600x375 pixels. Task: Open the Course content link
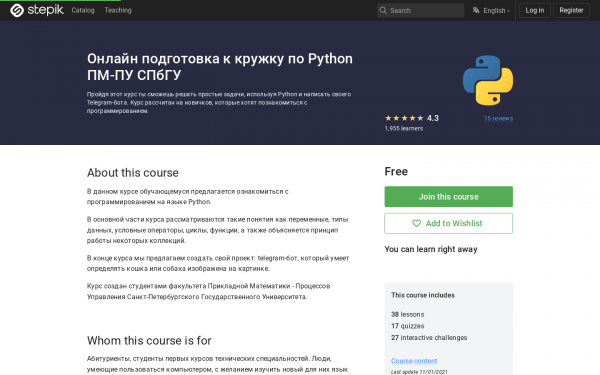[x=414, y=361]
